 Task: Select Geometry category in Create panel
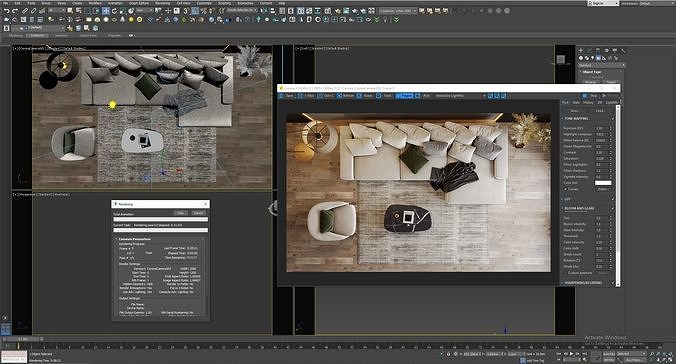[x=581, y=58]
